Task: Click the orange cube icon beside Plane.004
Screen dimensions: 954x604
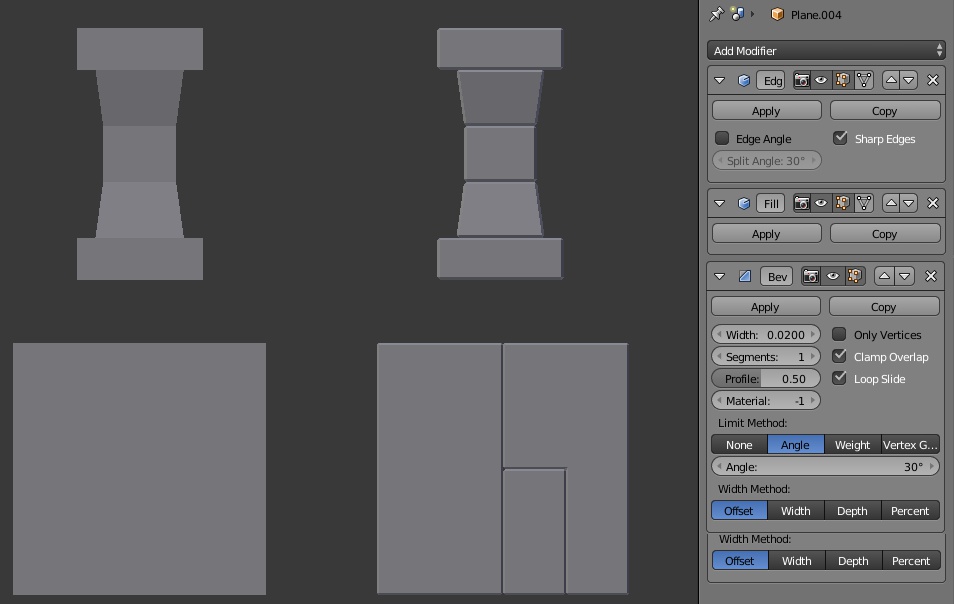Action: click(x=777, y=14)
